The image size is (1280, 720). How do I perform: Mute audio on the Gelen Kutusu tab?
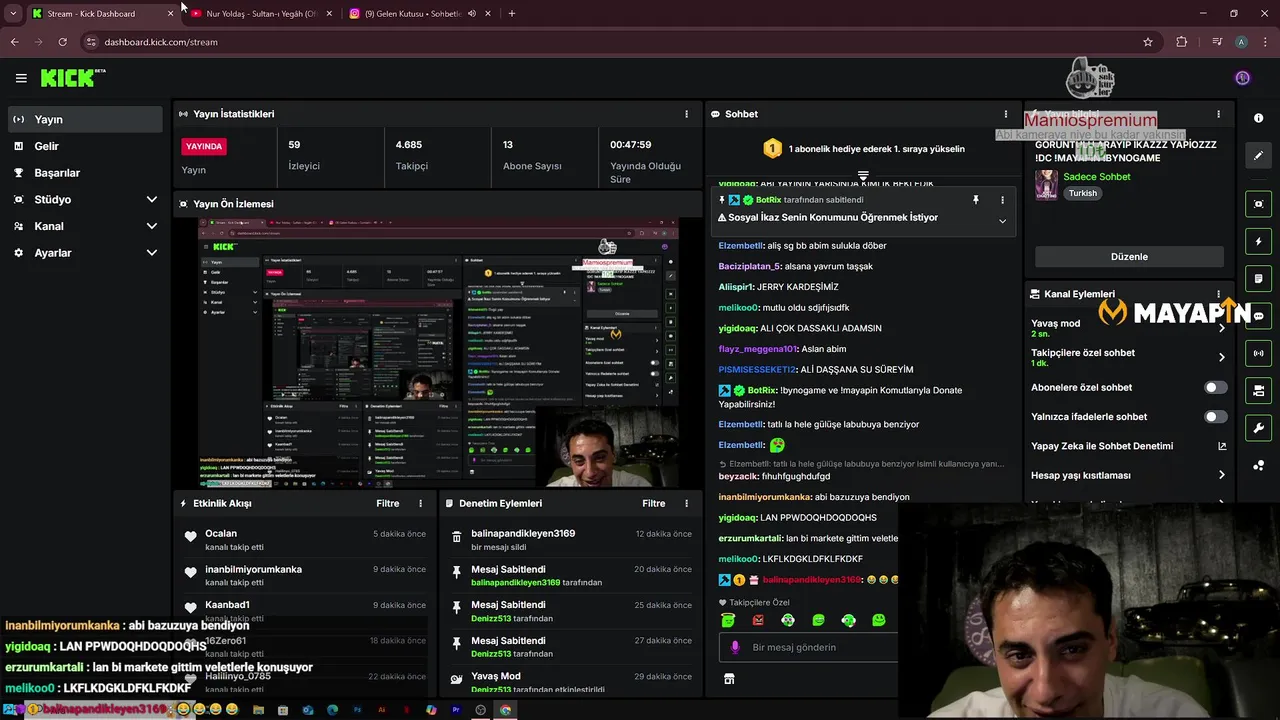pos(471,14)
